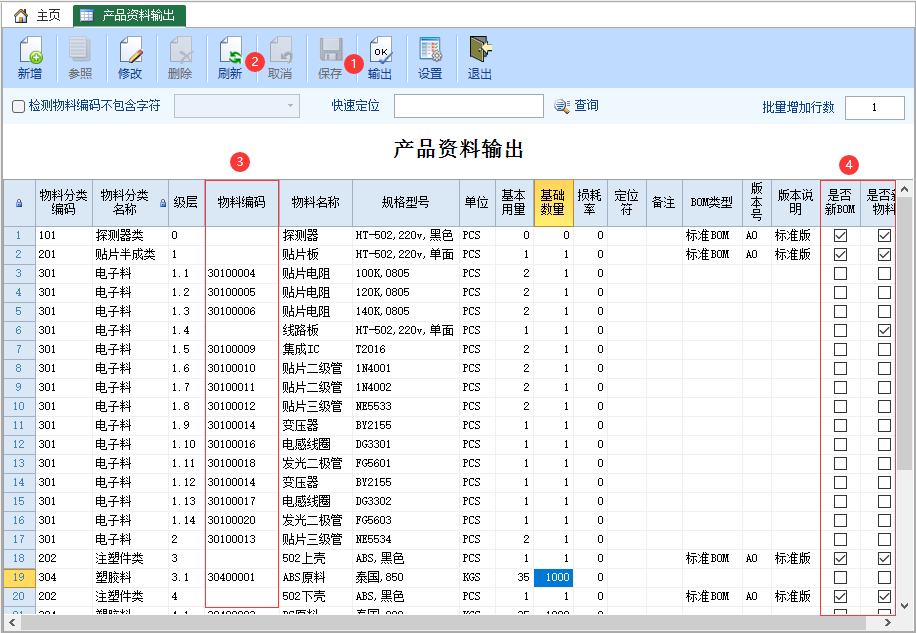
Task: Click vertical scrollbar up arrow
Action: tap(905, 189)
